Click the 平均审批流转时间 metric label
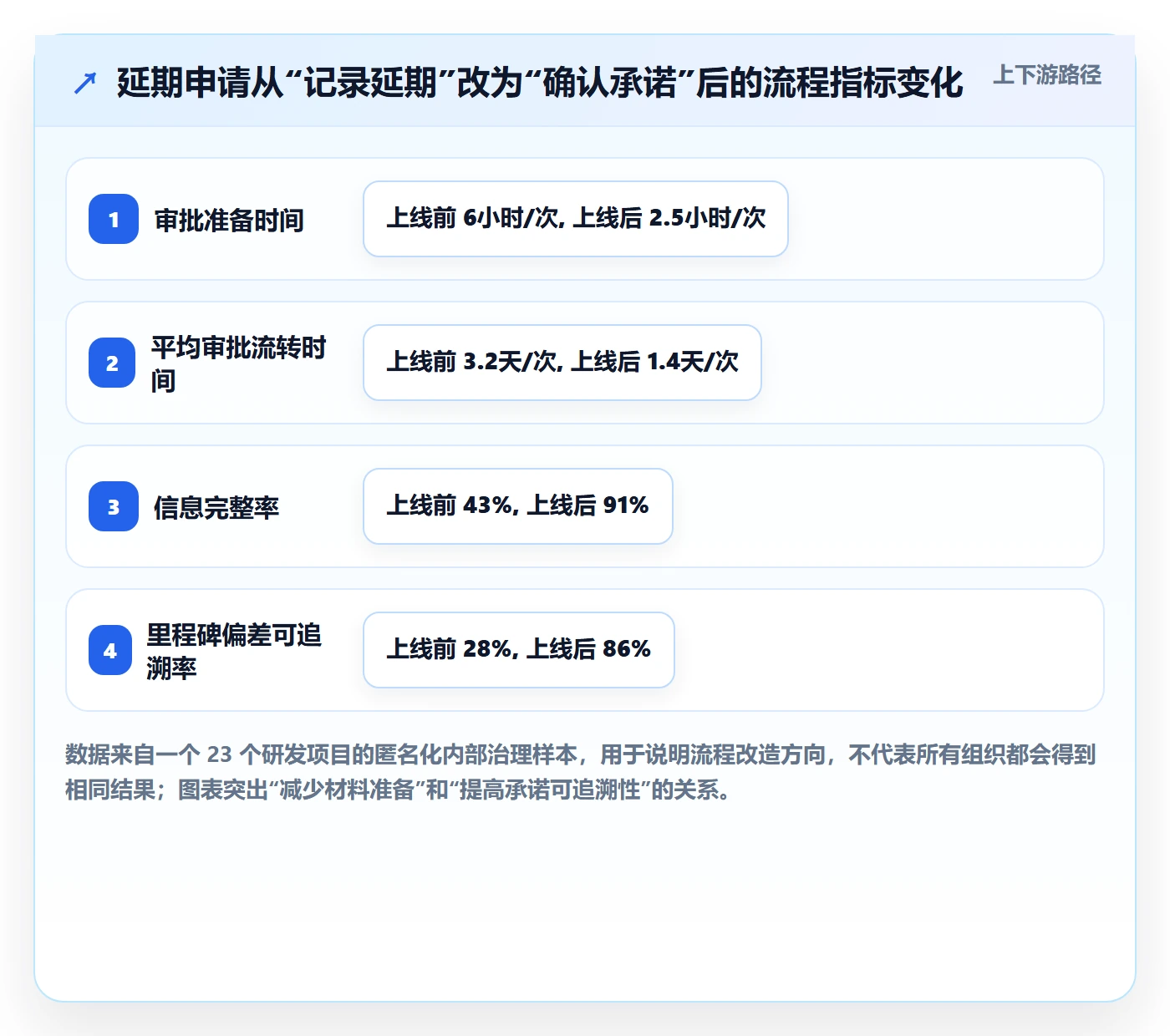 point(239,363)
